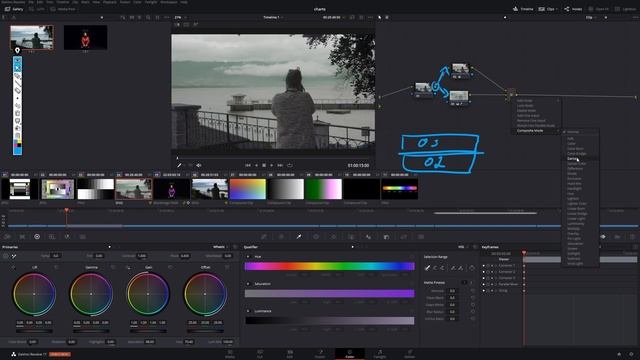Image resolution: width=640 pixels, height=360 pixels.
Task: Choose Multiply composite mode
Action: (573, 229)
